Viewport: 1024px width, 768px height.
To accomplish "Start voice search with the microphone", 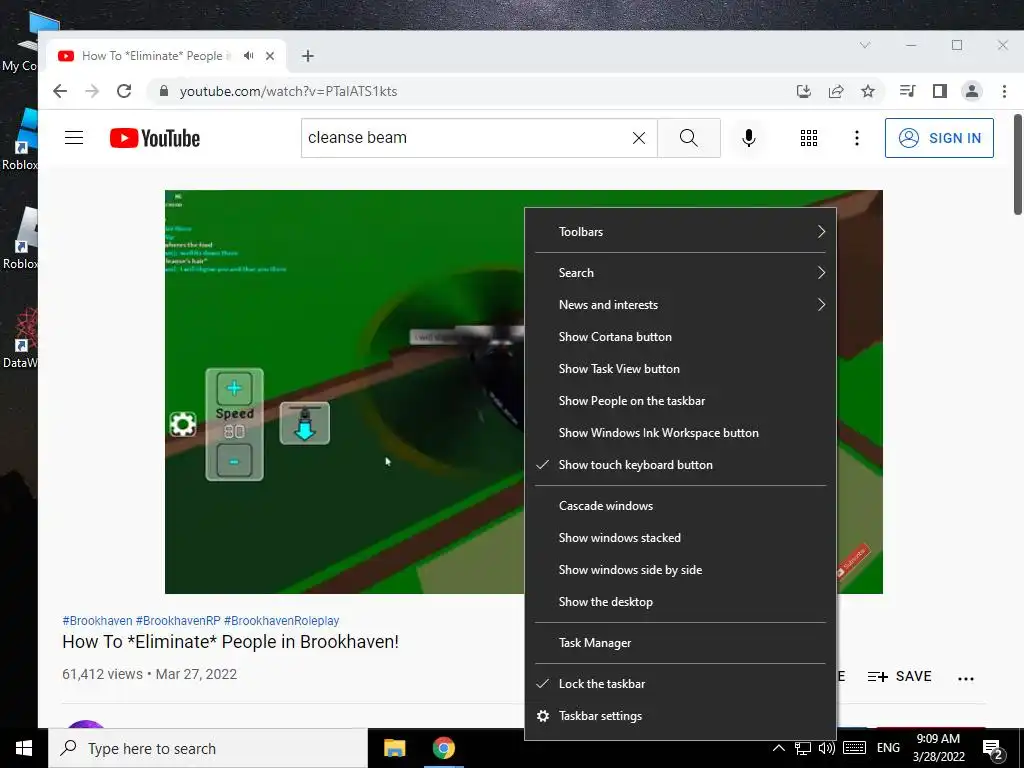I will point(748,138).
